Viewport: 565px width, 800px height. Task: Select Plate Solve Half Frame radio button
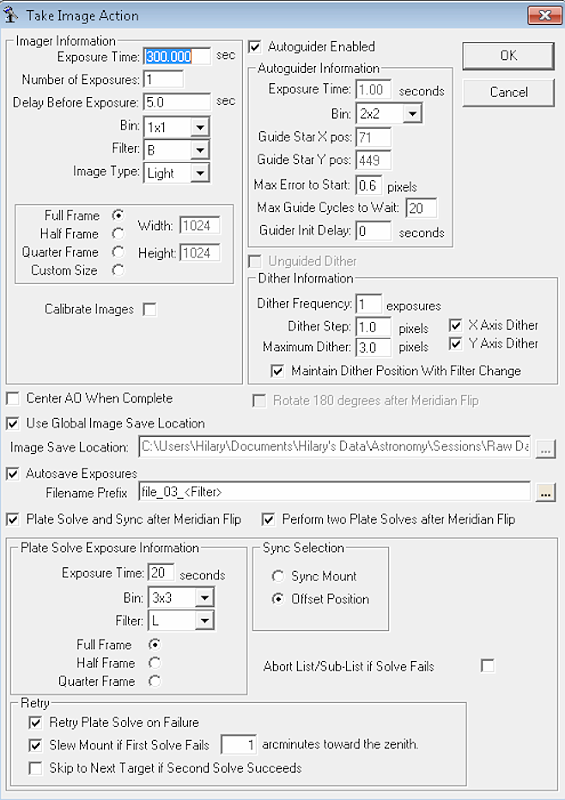154,663
